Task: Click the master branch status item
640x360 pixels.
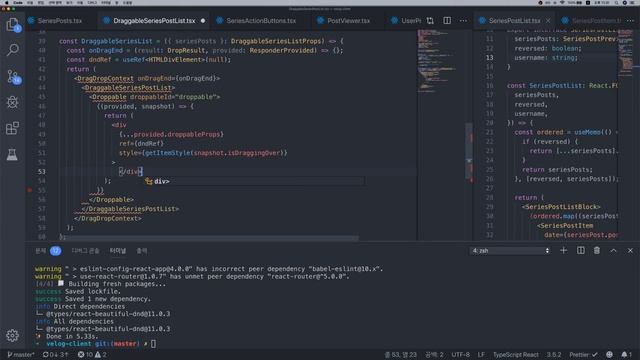Action: (21, 355)
